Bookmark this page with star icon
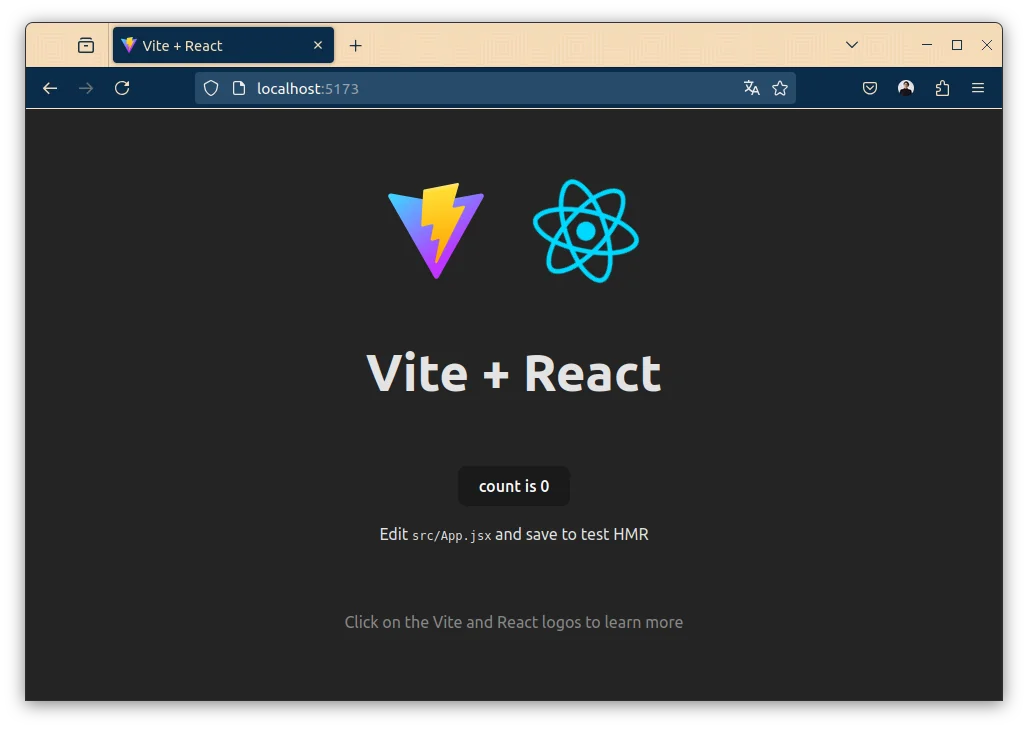 click(x=780, y=88)
